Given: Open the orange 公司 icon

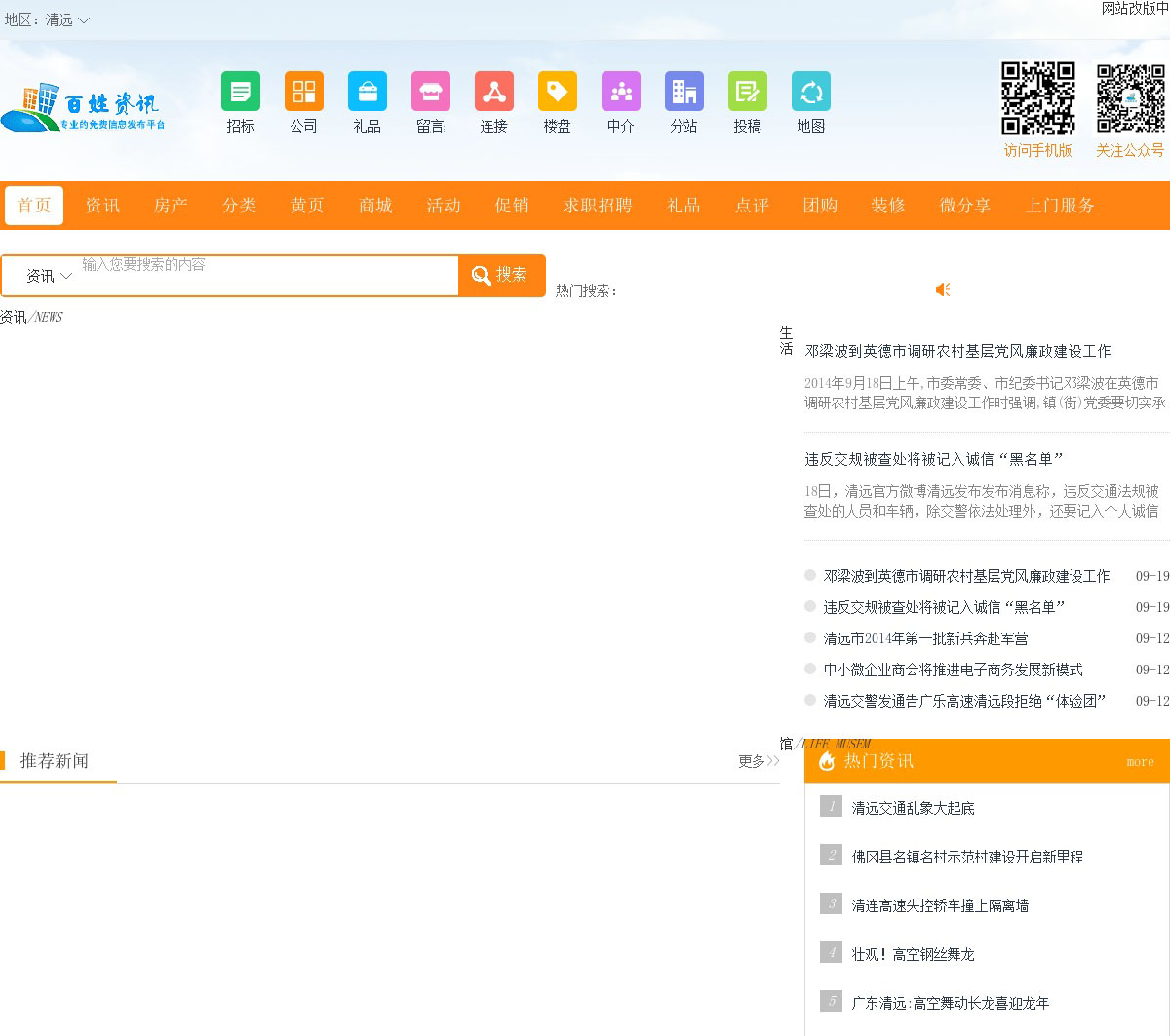Looking at the screenshot, I should tap(303, 92).
